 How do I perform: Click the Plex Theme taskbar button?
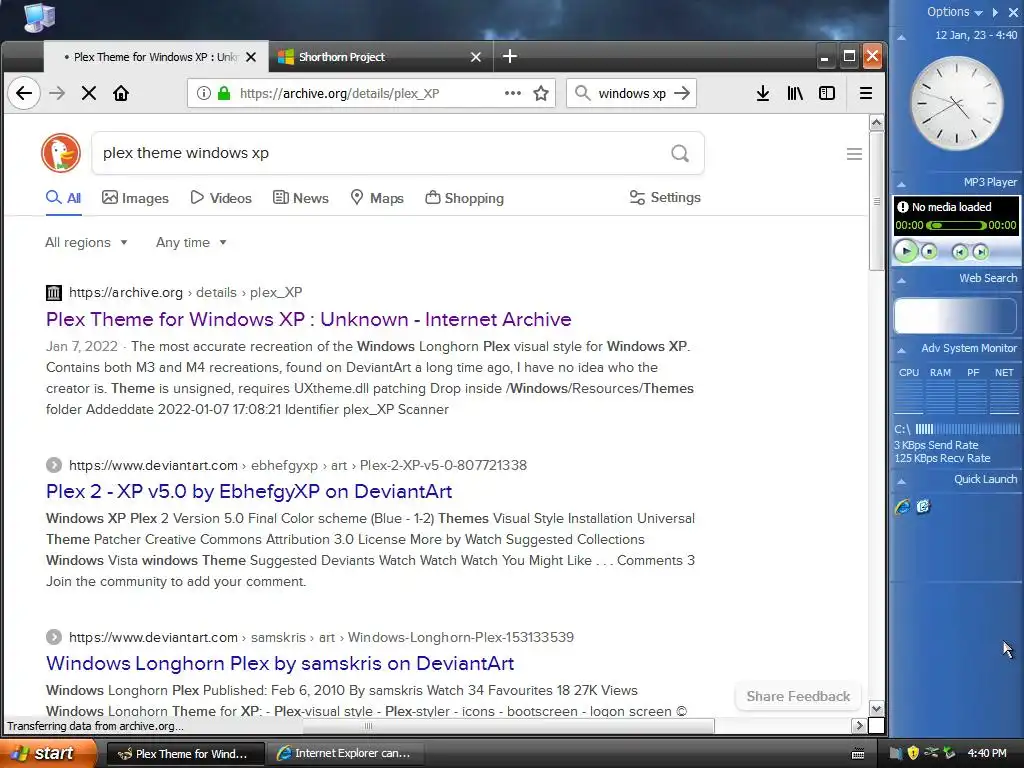click(185, 754)
